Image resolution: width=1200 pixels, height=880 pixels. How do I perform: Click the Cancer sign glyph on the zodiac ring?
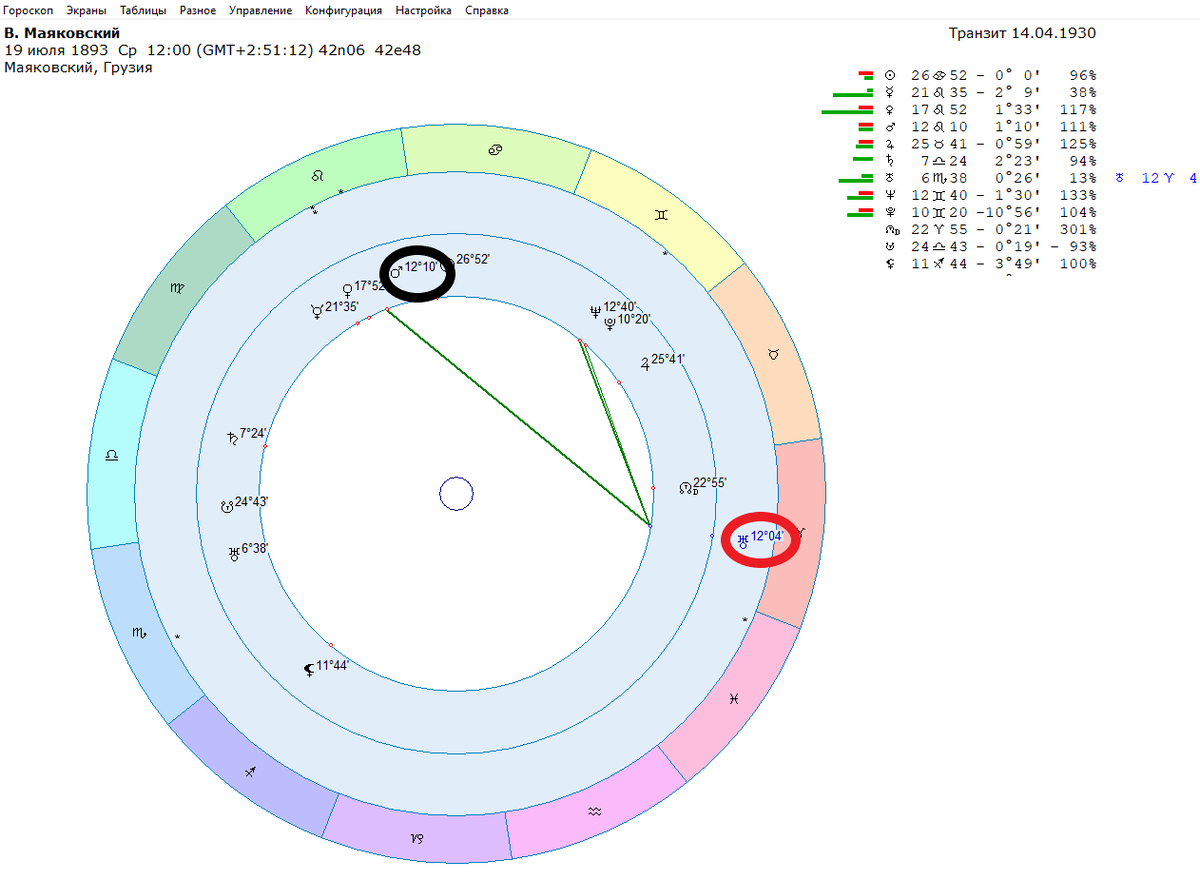click(x=494, y=149)
